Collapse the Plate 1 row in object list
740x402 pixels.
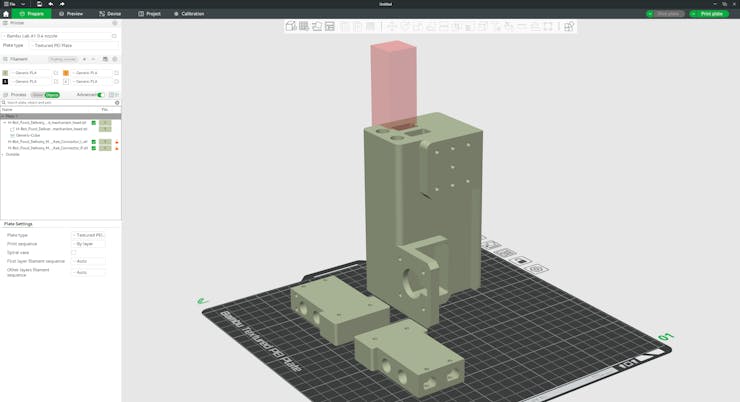pos(2,116)
